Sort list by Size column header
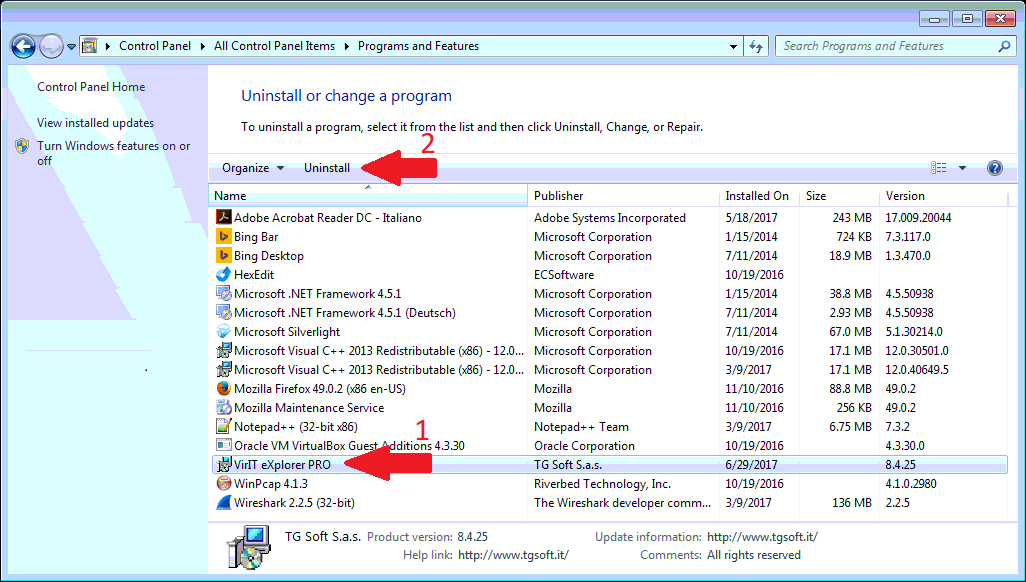The image size is (1026, 582). click(x=840, y=195)
